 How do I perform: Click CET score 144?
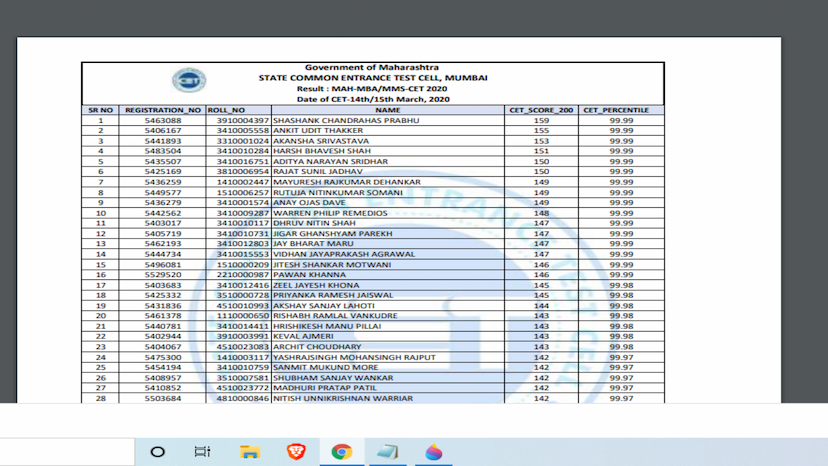(x=541, y=306)
